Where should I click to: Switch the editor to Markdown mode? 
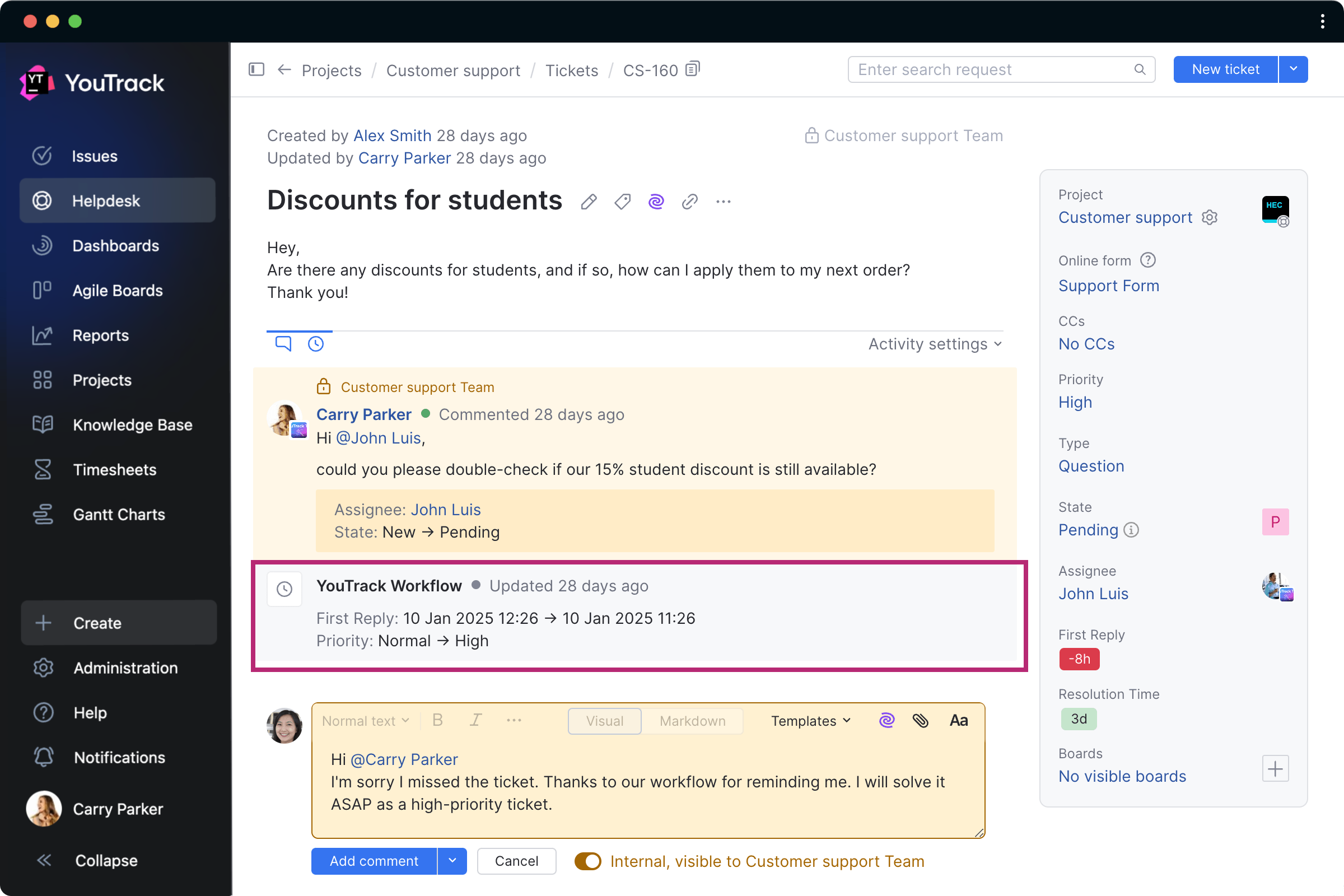tap(692, 721)
